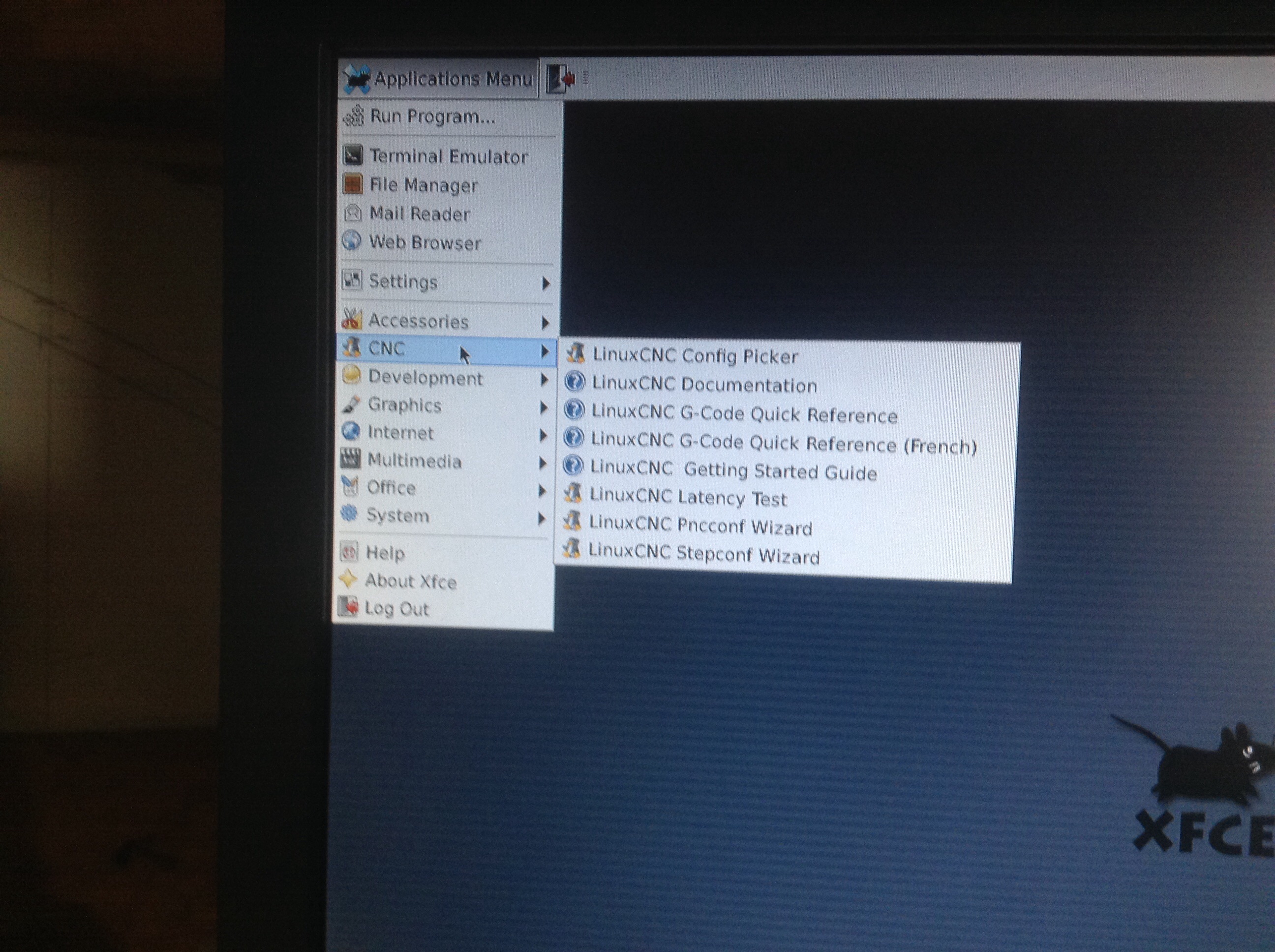Click the Run Program gears icon

(354, 117)
